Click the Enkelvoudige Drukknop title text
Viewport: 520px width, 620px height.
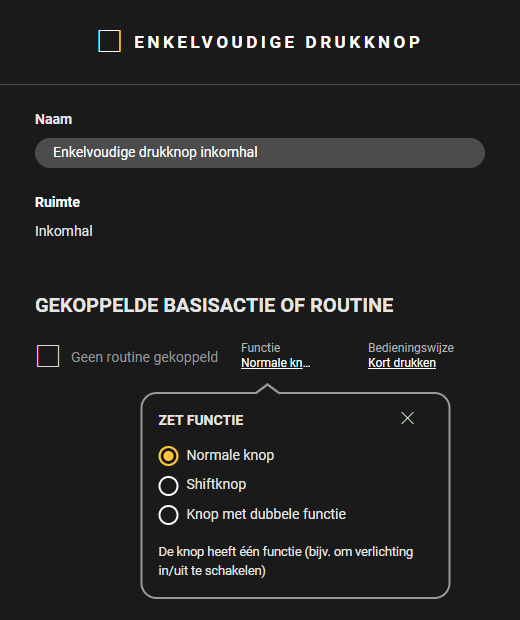[x=278, y=42]
